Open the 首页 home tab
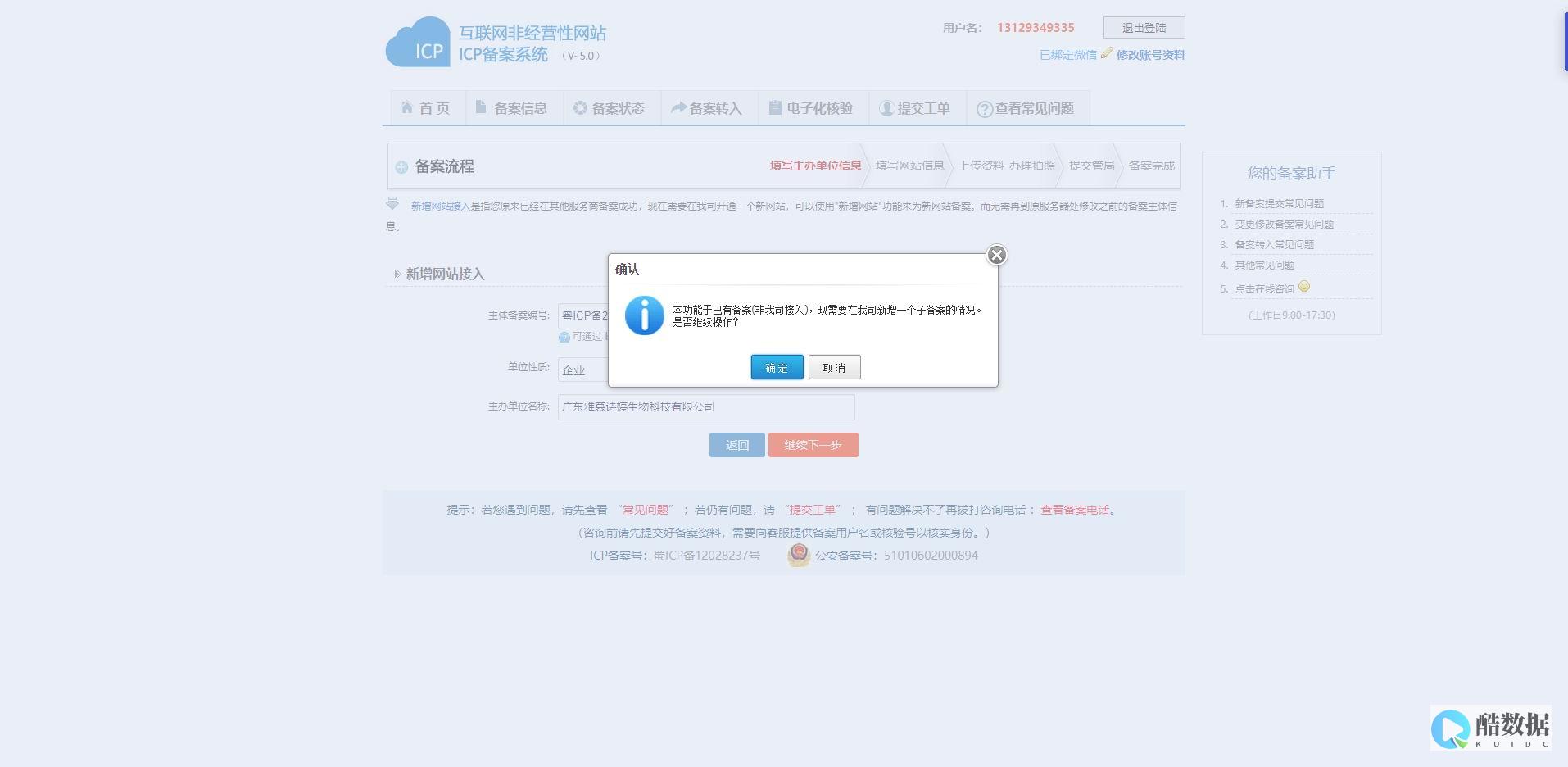1568x767 pixels. [x=426, y=108]
